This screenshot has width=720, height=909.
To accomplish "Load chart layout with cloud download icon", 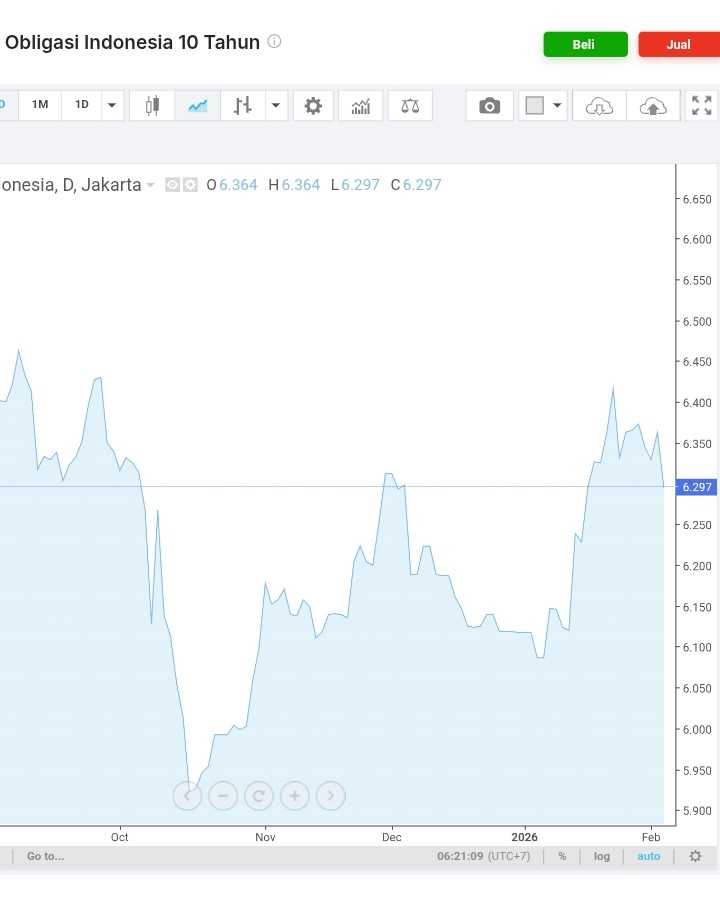I will pos(599,106).
